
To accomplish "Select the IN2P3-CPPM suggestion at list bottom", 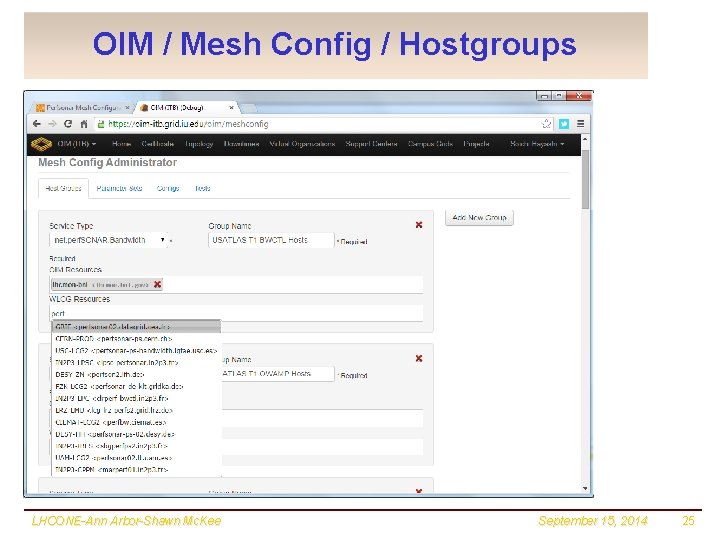I will (136, 470).
